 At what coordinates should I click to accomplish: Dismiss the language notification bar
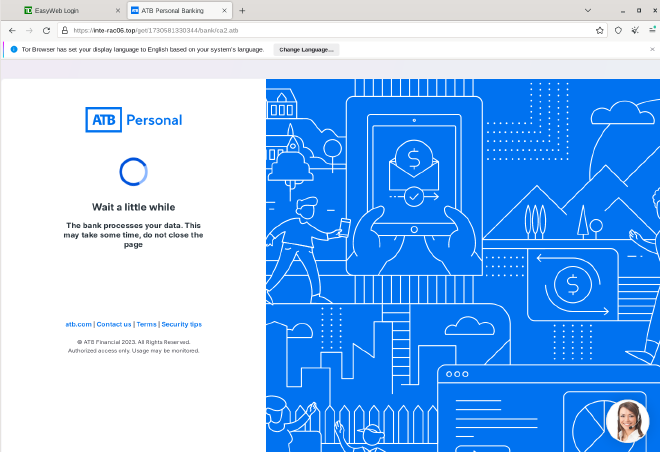(x=652, y=49)
